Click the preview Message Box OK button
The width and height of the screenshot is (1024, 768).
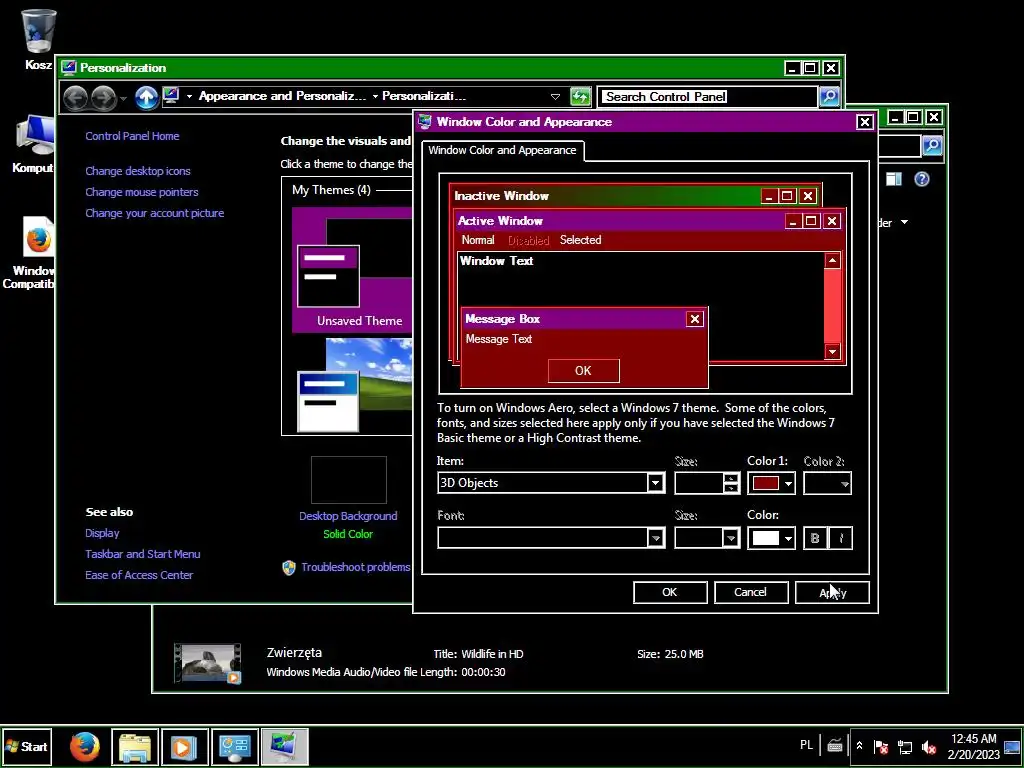(x=583, y=371)
